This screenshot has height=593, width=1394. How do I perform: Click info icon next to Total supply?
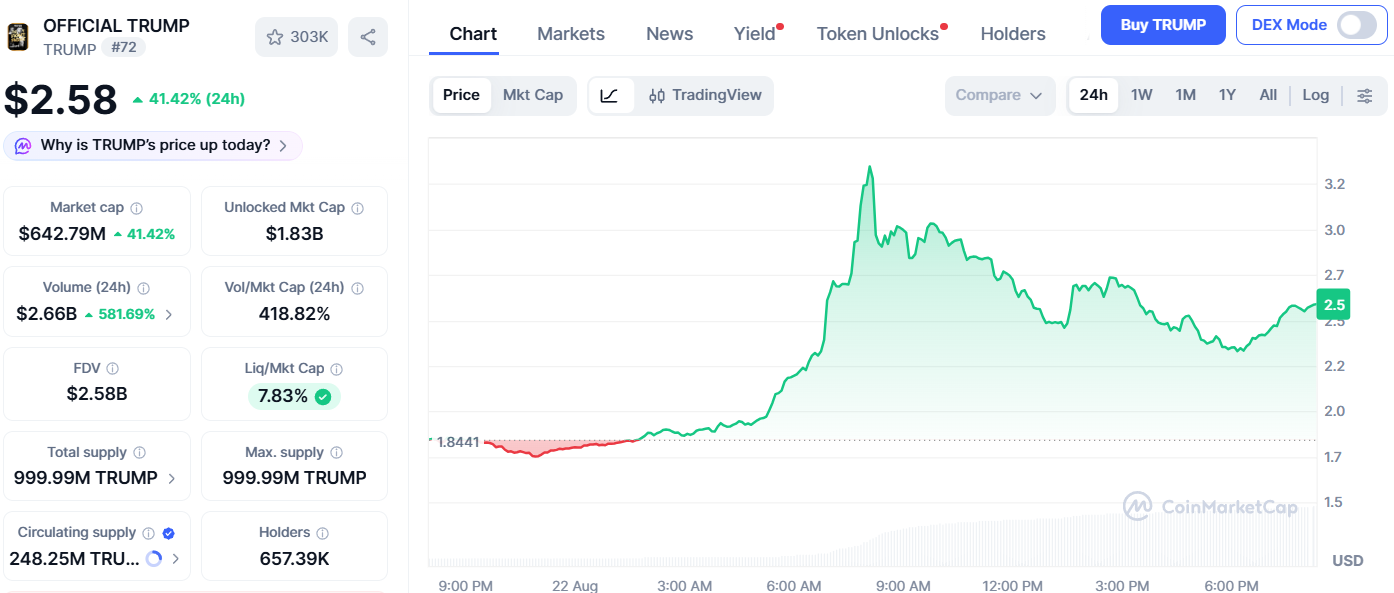140,453
